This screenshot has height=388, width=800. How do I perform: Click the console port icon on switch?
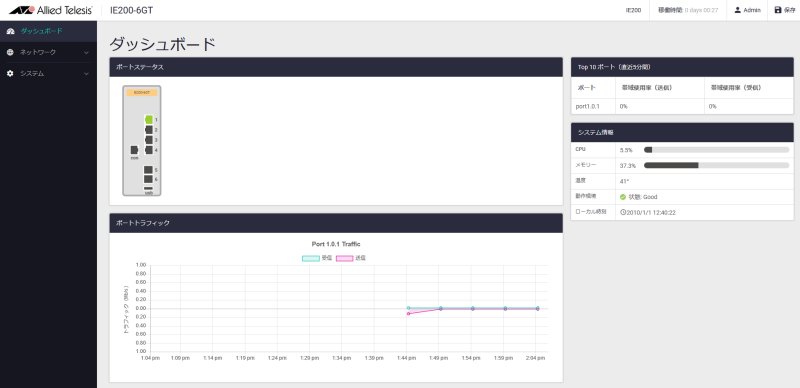pos(134,150)
